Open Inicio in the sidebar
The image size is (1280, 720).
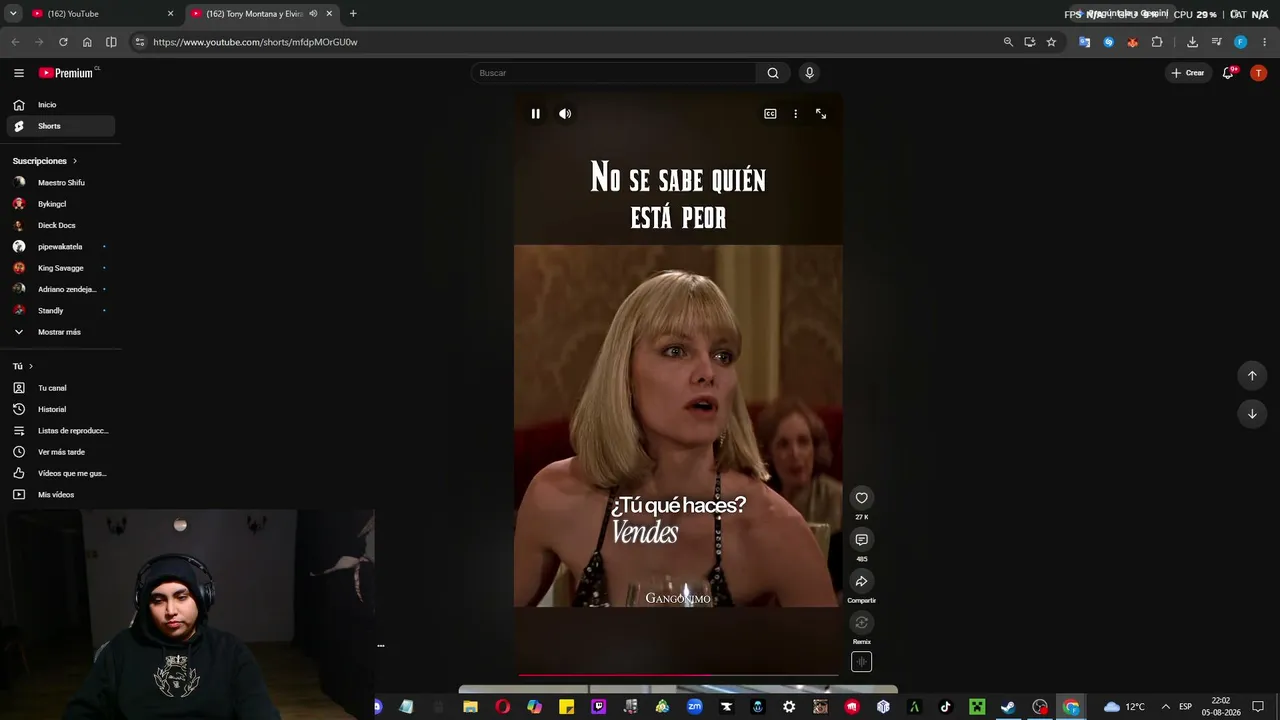tap(61, 105)
